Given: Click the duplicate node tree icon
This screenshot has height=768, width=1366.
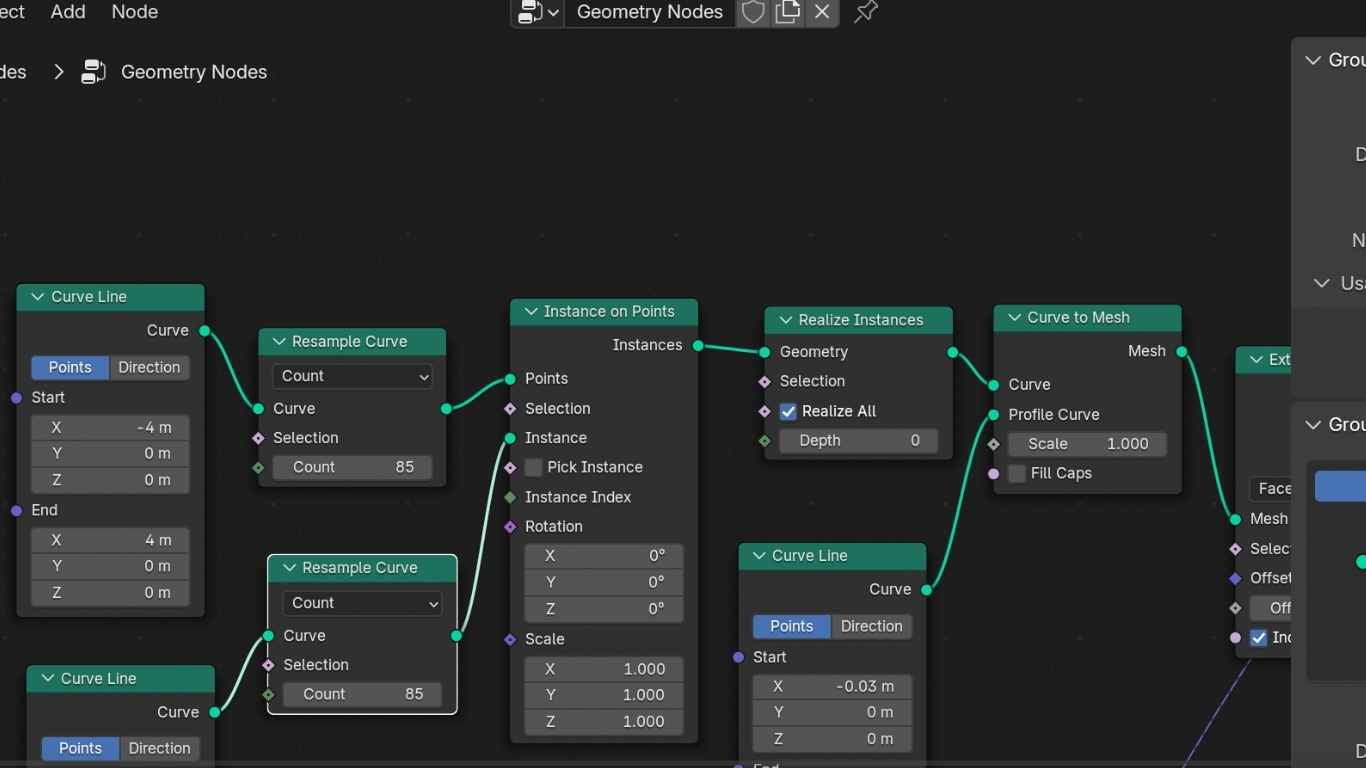Looking at the screenshot, I should point(788,12).
